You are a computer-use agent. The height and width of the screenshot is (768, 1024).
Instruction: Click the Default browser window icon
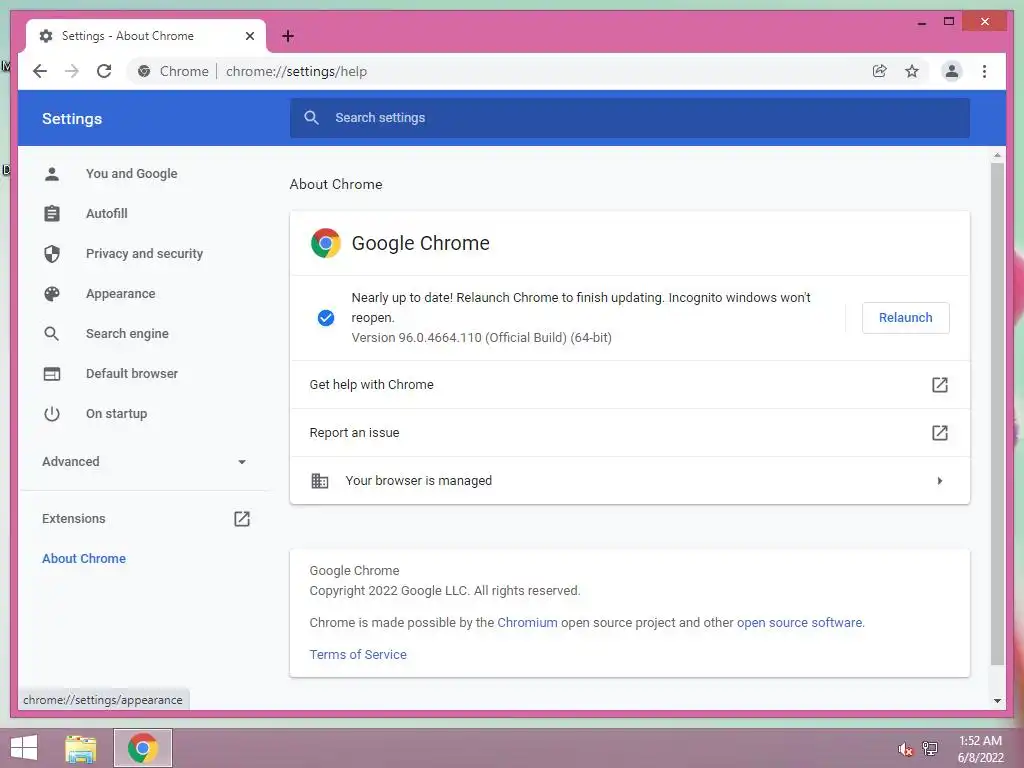(52, 374)
